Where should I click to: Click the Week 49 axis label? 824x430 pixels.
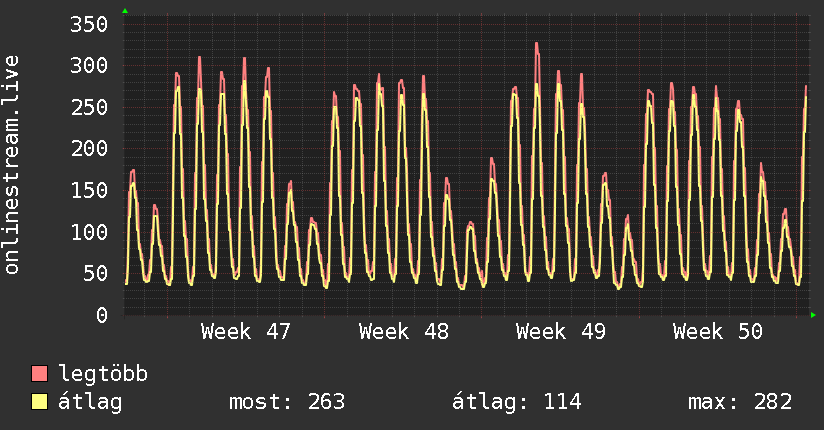(x=561, y=332)
